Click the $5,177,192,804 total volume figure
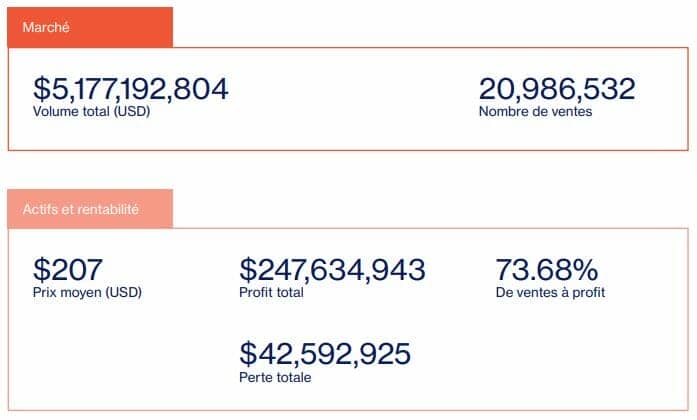Screen dimensions: 697x420 point(131,89)
